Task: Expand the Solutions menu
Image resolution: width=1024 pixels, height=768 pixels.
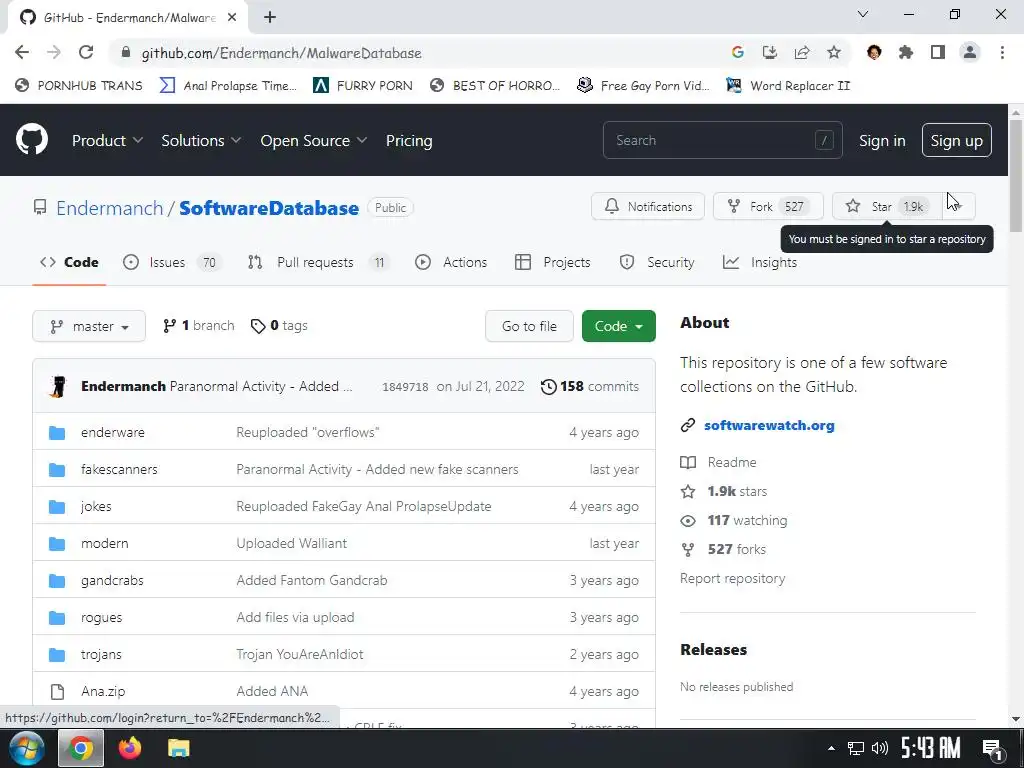Action: 201,140
